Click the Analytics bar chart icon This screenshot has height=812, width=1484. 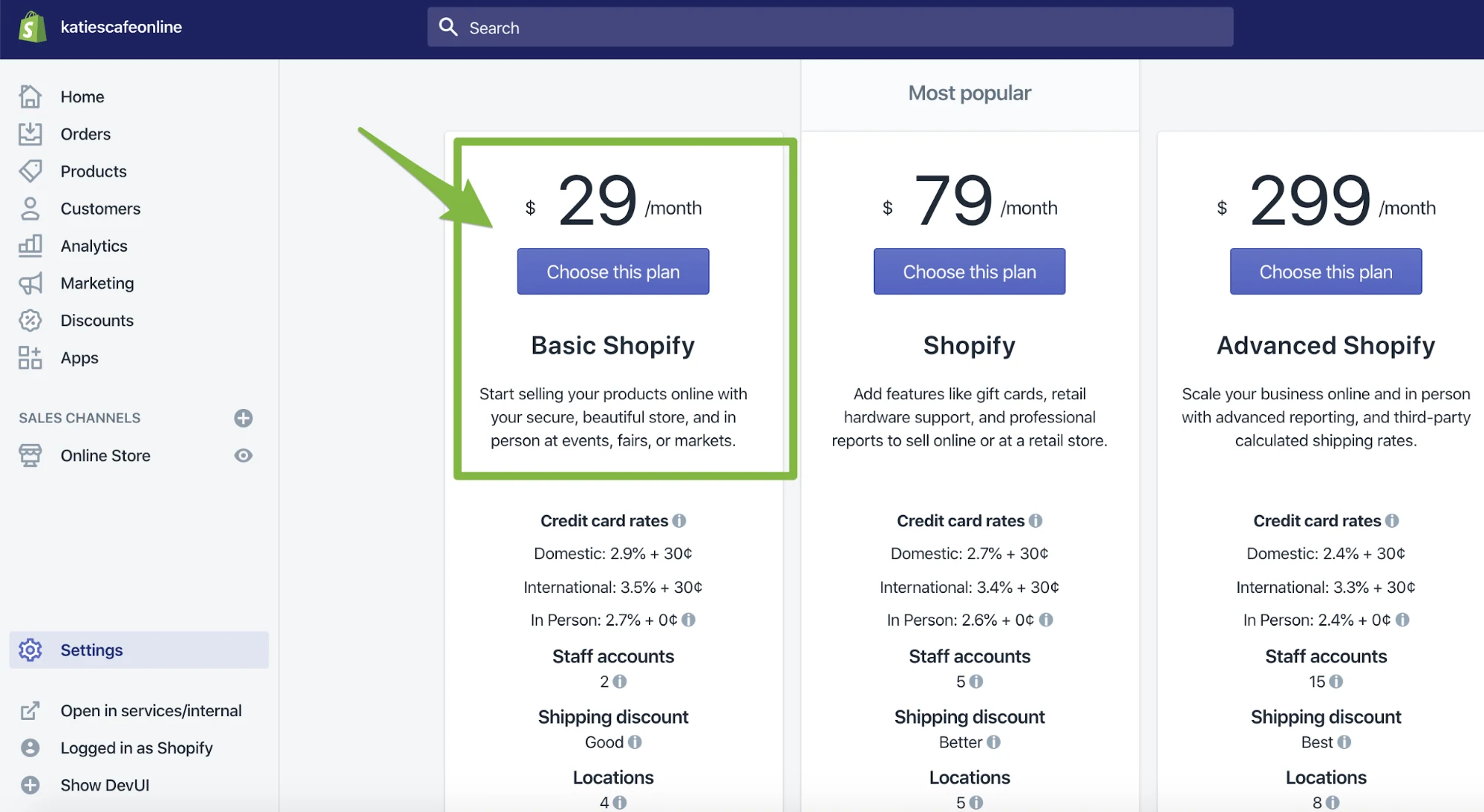(30, 246)
